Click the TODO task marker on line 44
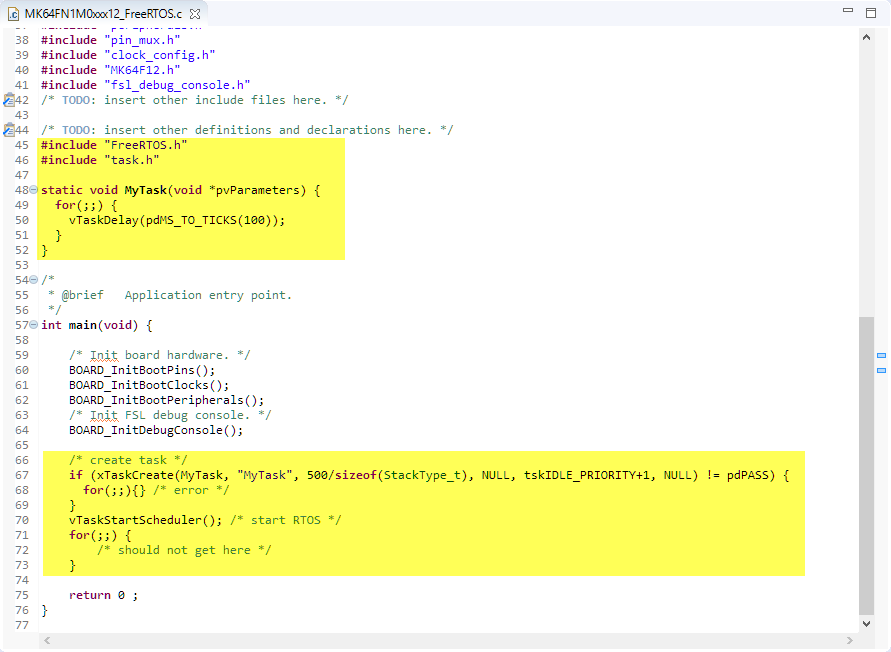The width and height of the screenshot is (891, 652). tap(8, 130)
